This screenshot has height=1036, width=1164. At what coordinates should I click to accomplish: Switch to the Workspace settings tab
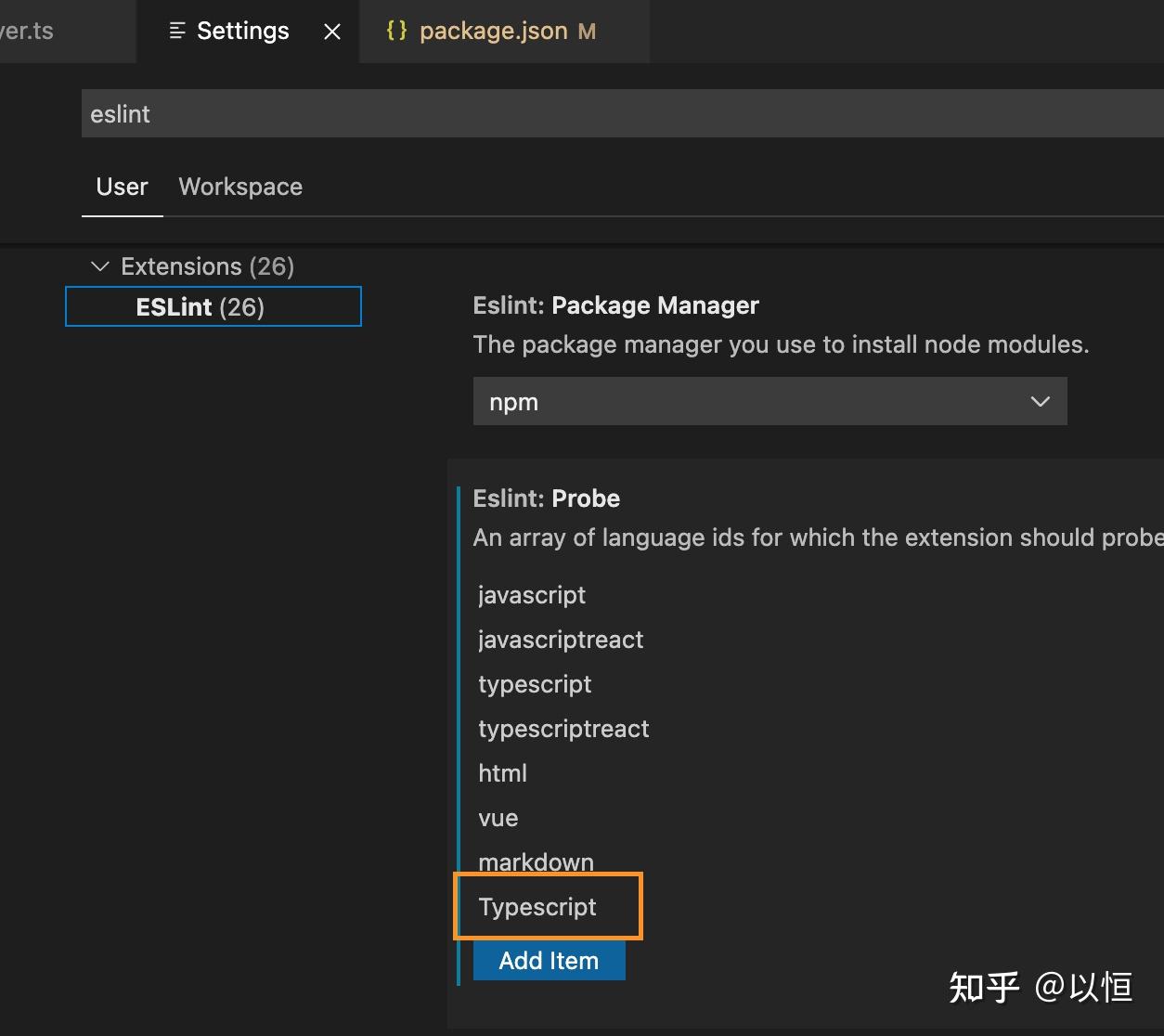point(240,187)
